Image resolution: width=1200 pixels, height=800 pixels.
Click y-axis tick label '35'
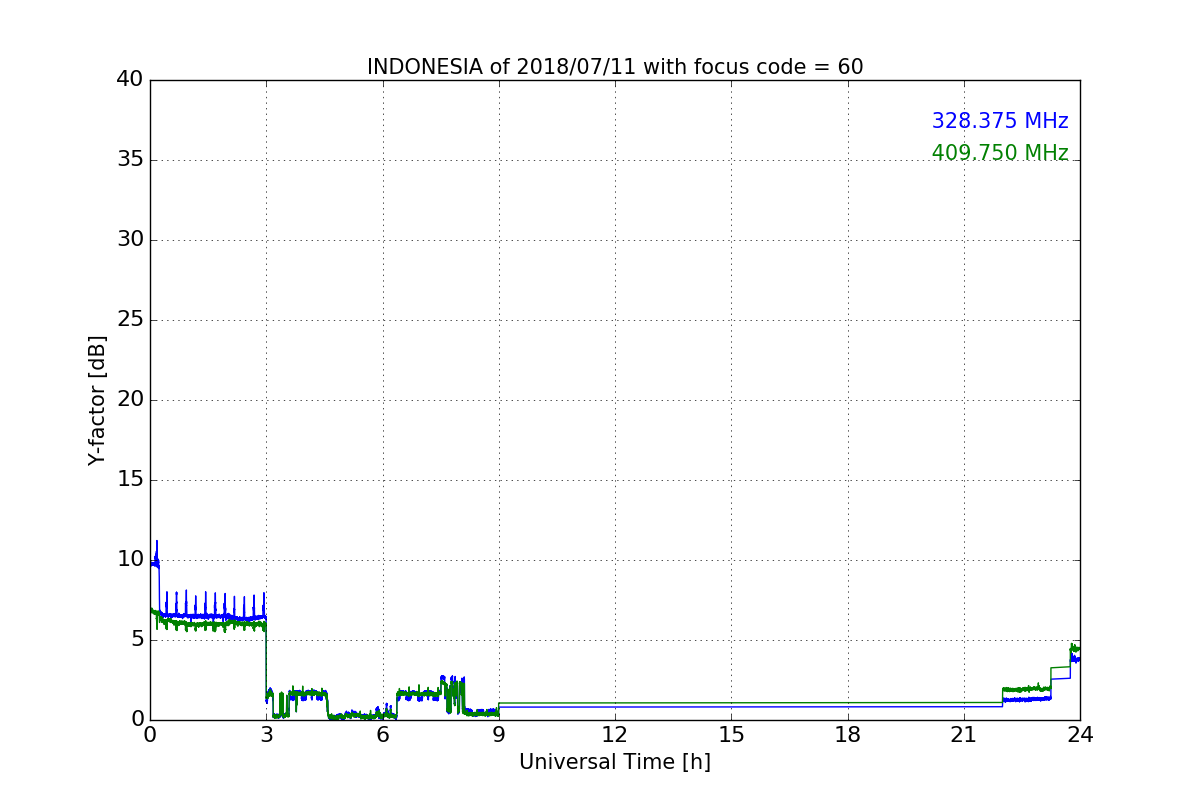click(130, 159)
